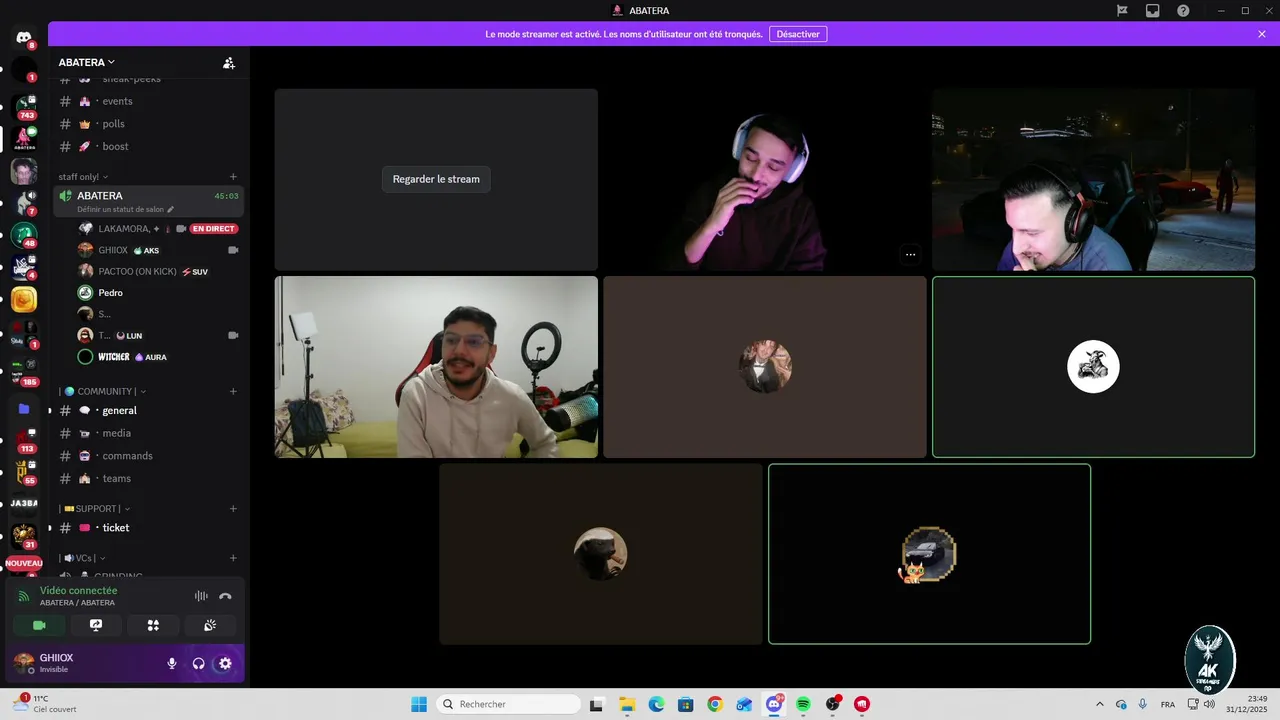Show hidden tray icons chevron
This screenshot has width=1280, height=720.
click(1100, 704)
